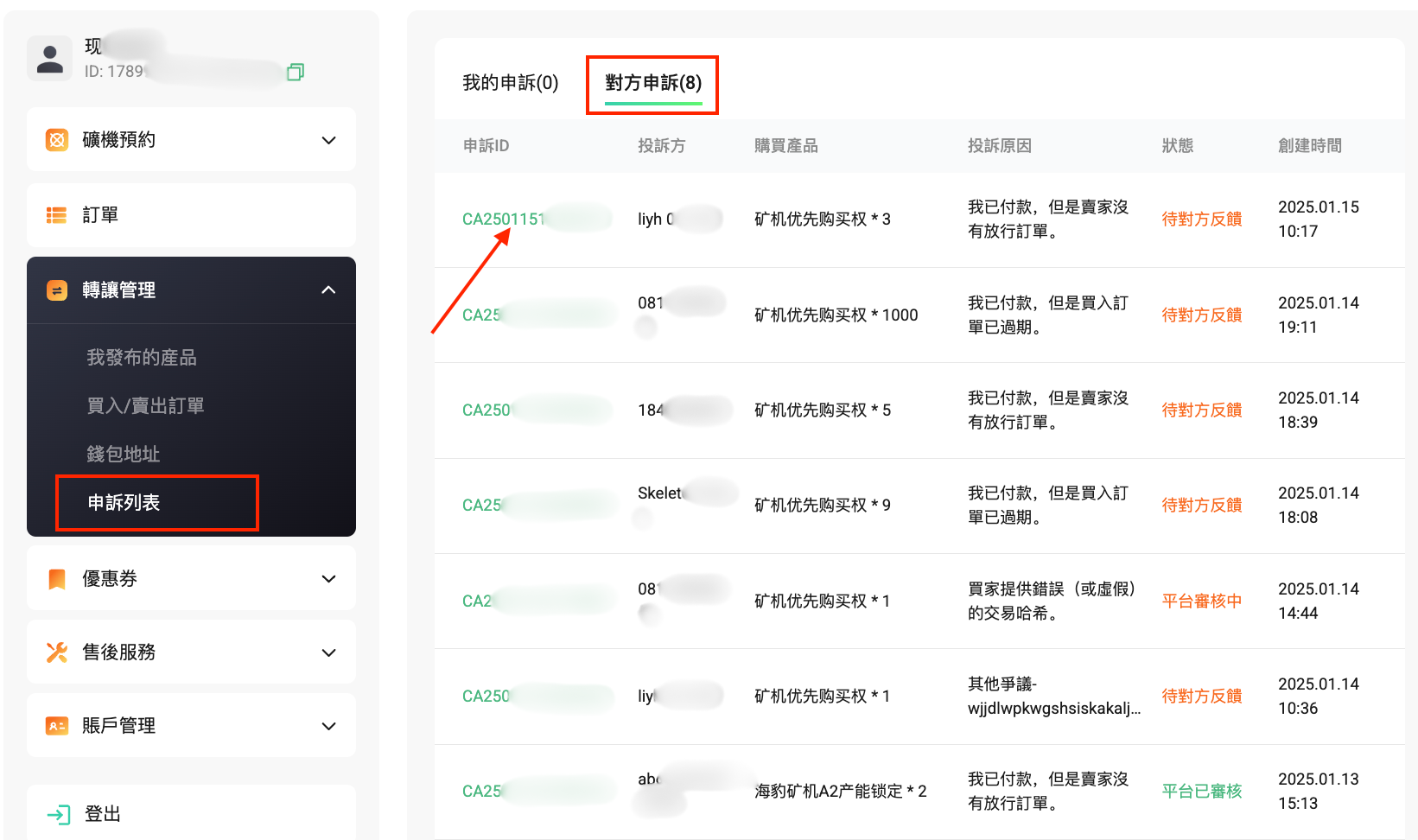Click 待對方反饋 status in 19:11 row

coord(1202,315)
